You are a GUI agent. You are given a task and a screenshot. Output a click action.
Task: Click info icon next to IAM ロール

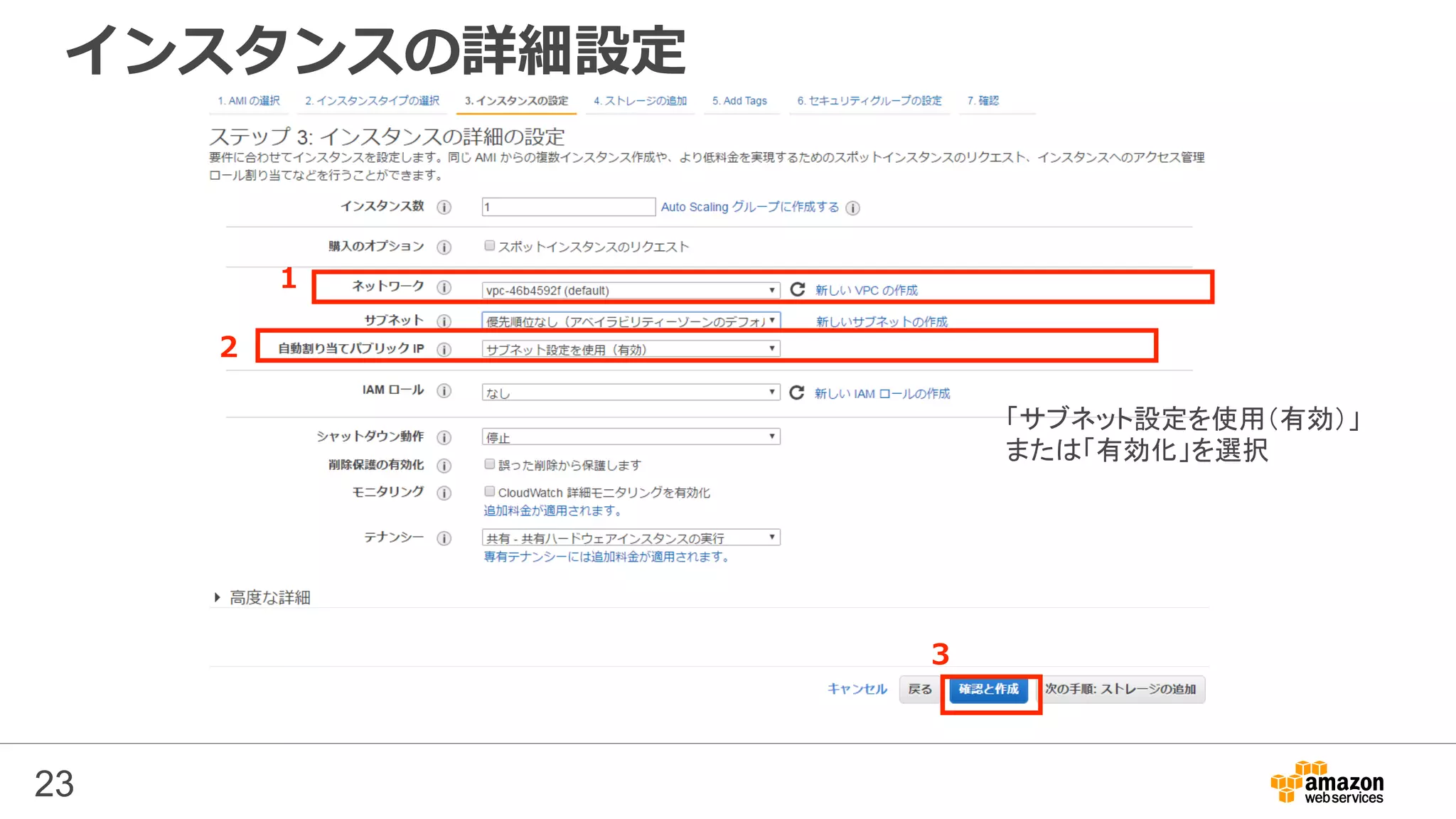click(x=444, y=391)
